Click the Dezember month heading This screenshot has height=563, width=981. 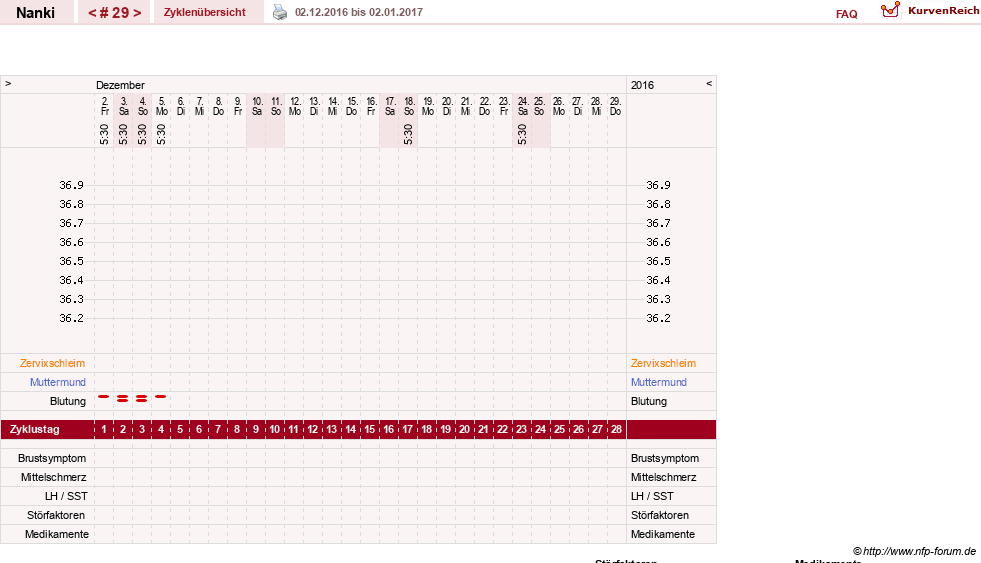click(x=120, y=85)
